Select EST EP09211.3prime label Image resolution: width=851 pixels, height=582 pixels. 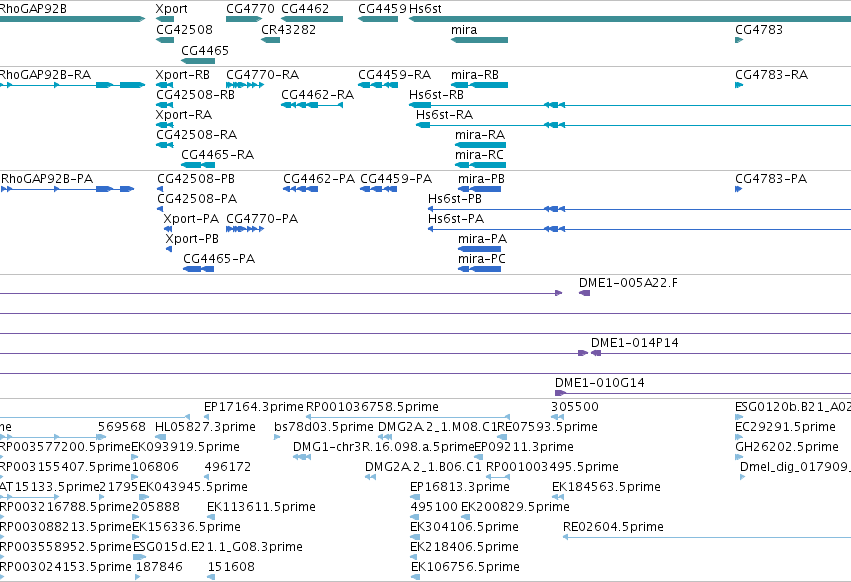(x=524, y=447)
